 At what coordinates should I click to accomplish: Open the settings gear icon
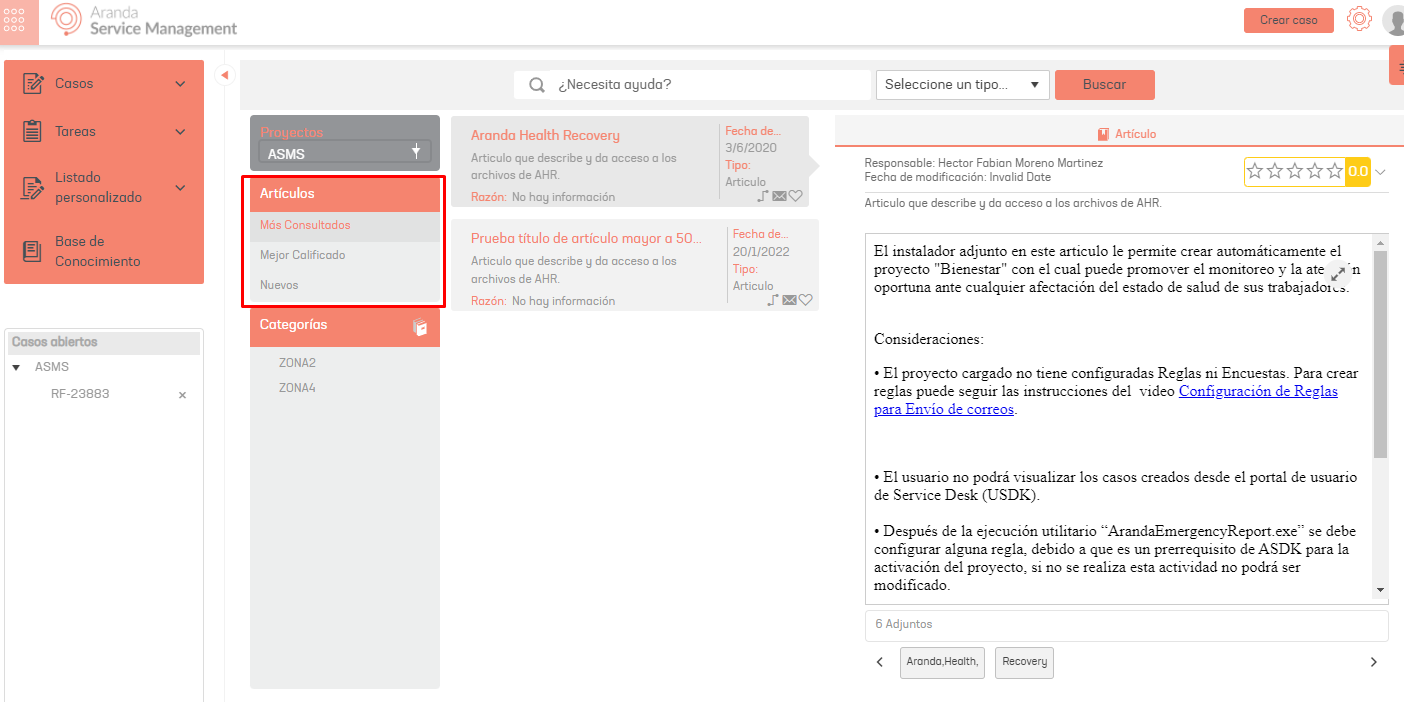(x=1358, y=19)
